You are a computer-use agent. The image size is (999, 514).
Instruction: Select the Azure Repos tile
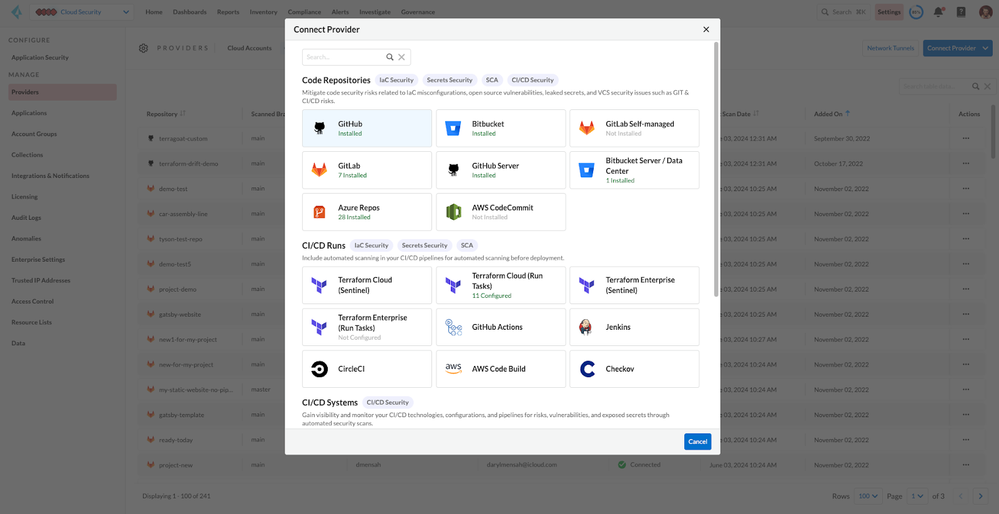click(x=366, y=212)
